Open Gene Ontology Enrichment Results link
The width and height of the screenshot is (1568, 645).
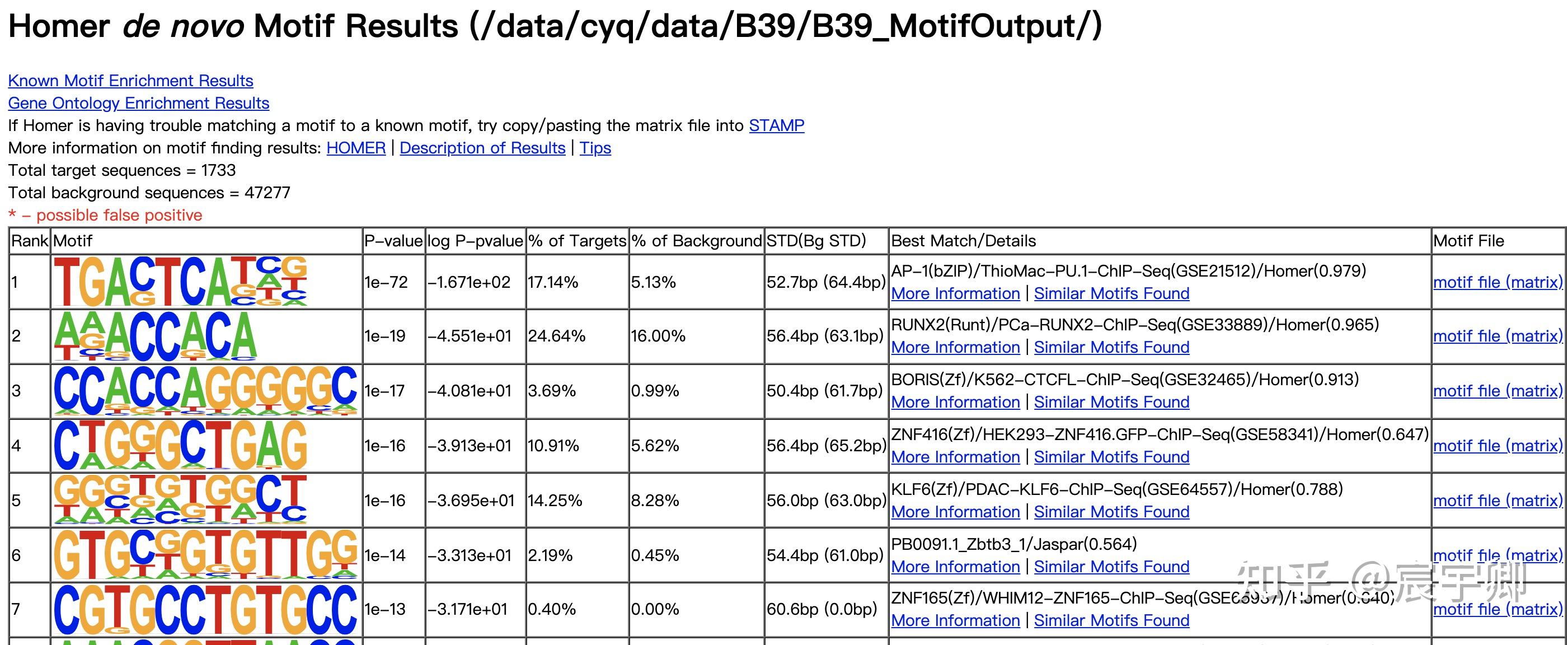[x=138, y=103]
